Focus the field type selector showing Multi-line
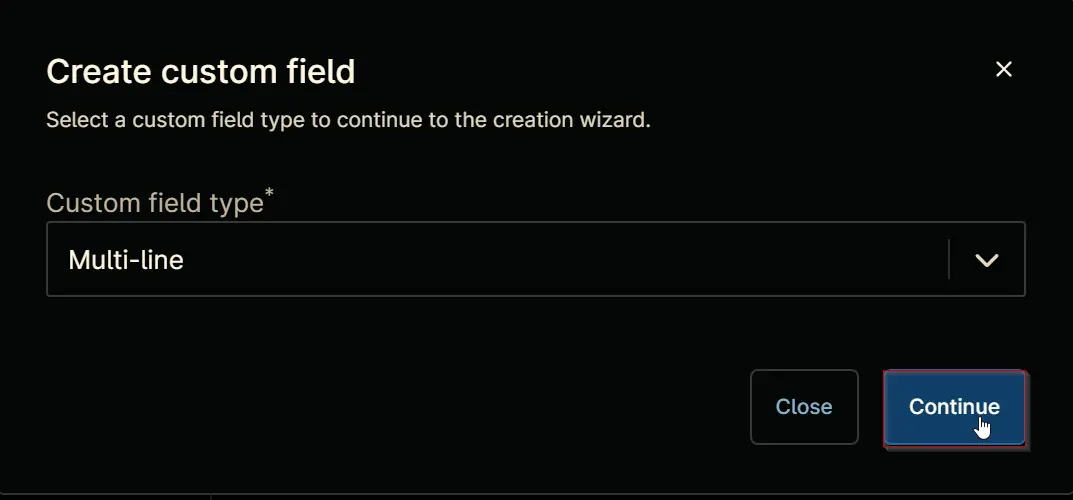 point(536,259)
